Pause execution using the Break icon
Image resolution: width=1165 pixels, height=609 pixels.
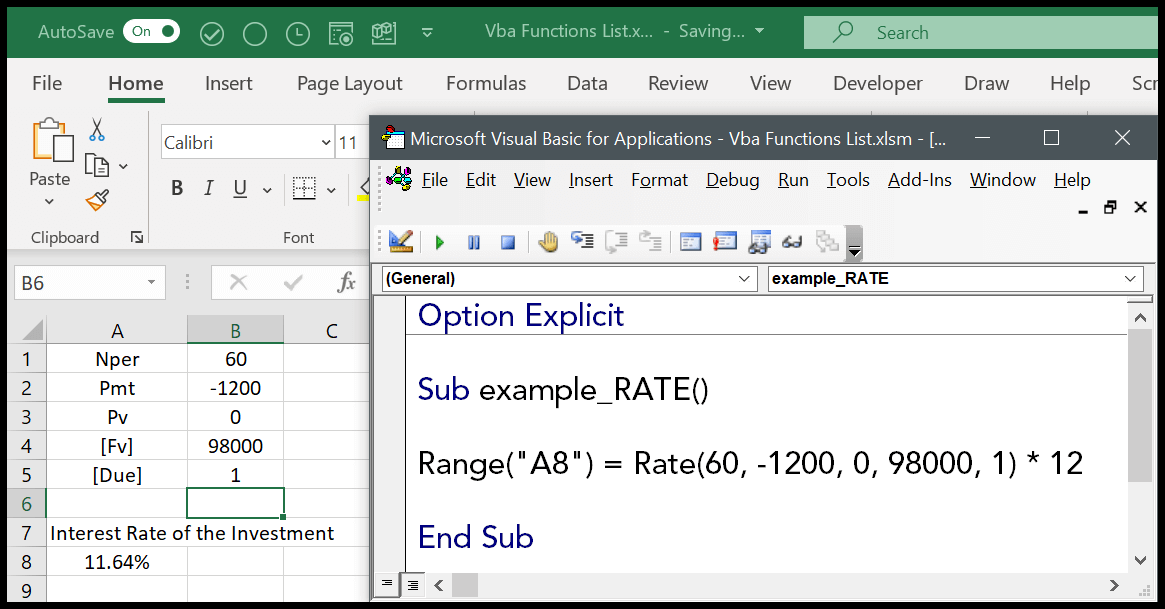click(x=473, y=241)
